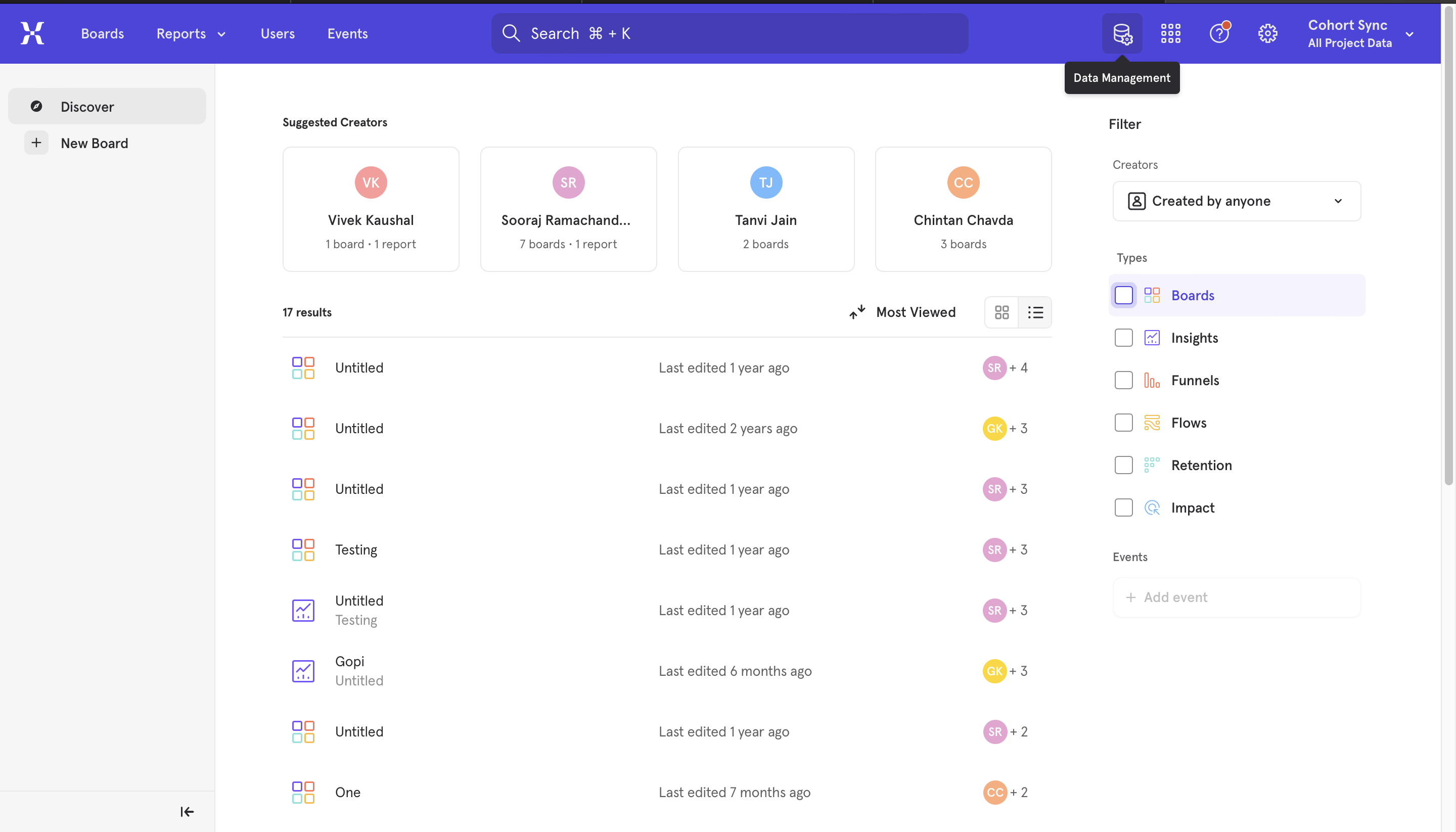Image resolution: width=1456 pixels, height=832 pixels.
Task: Click the Mixpanel logo
Action: click(x=32, y=33)
